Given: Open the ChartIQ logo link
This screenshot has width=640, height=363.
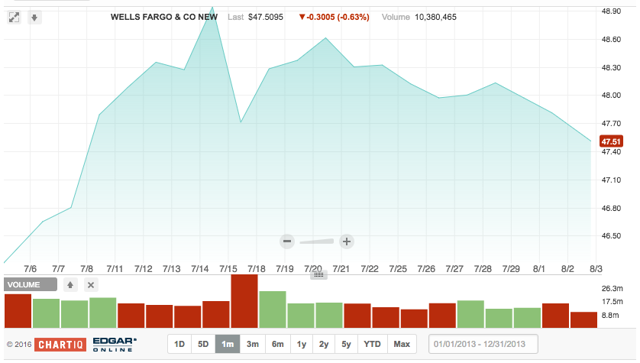Looking at the screenshot, I should 60,345.
